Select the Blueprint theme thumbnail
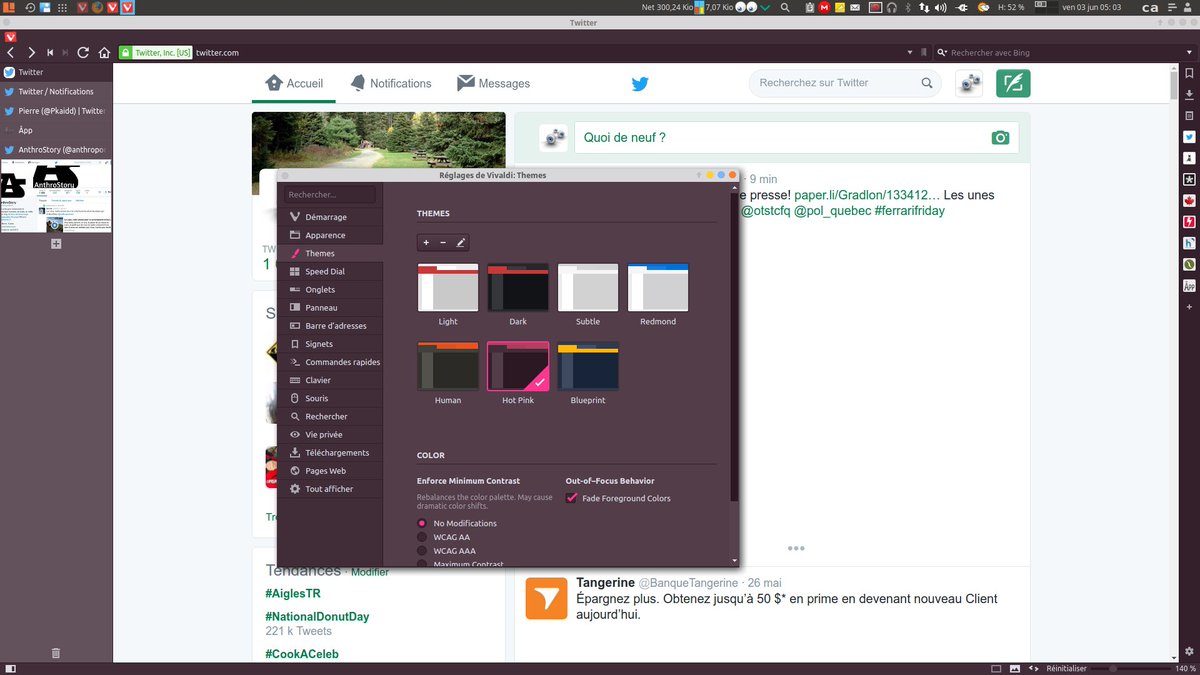The height and width of the screenshot is (675, 1200). (x=588, y=366)
